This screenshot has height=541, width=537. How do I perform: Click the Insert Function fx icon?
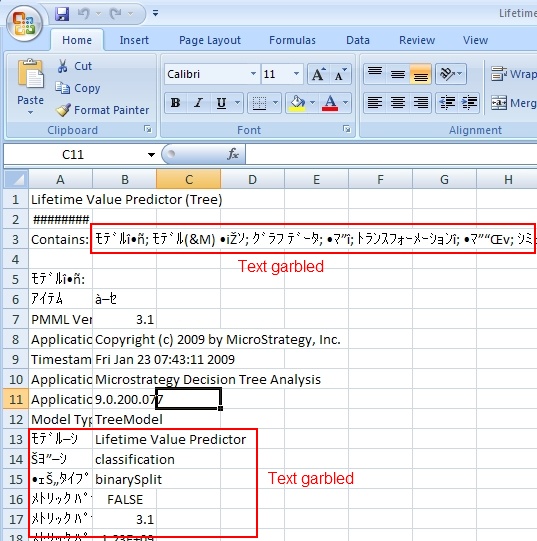pos(233,154)
